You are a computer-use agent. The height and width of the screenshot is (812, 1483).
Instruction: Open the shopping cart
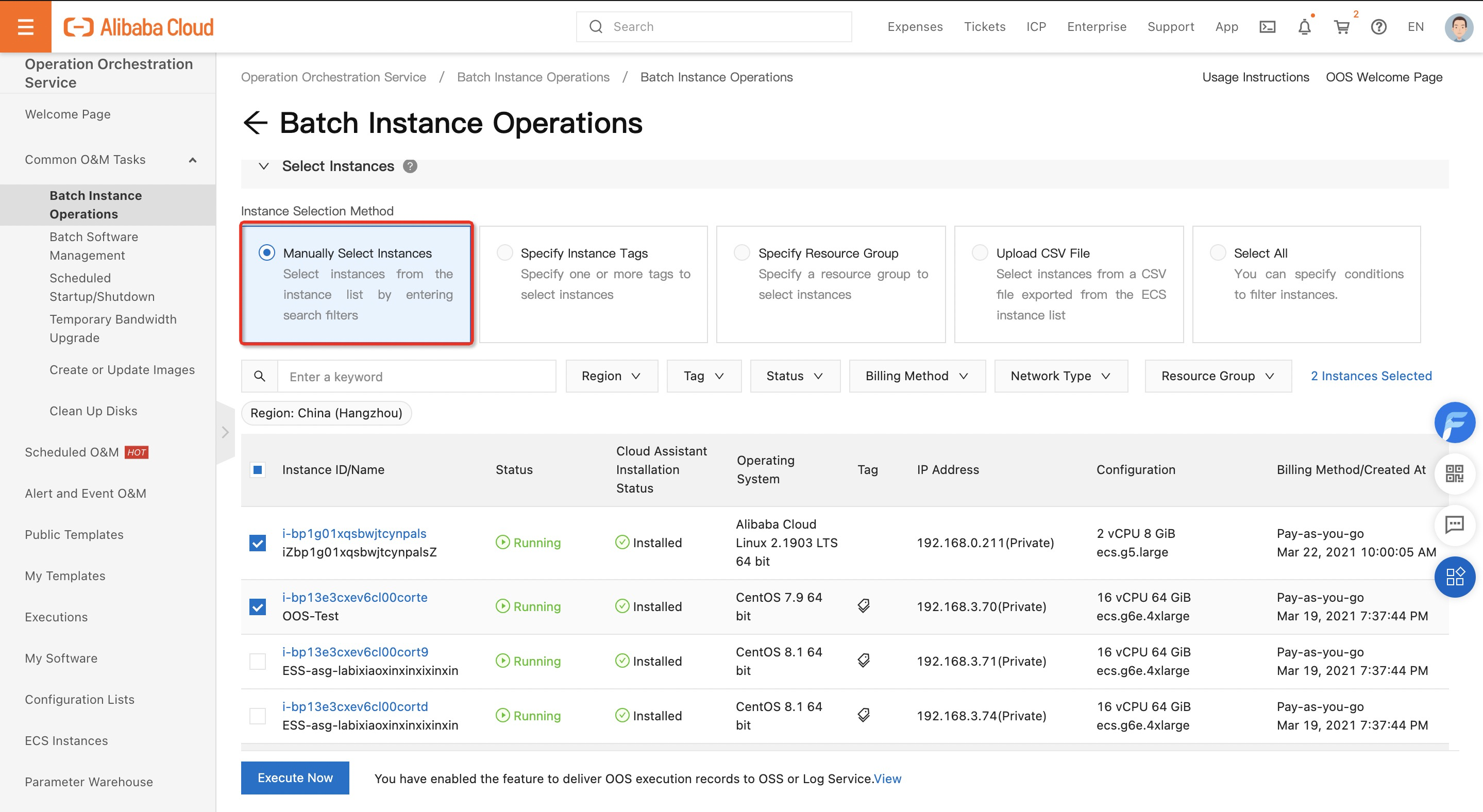tap(1341, 26)
